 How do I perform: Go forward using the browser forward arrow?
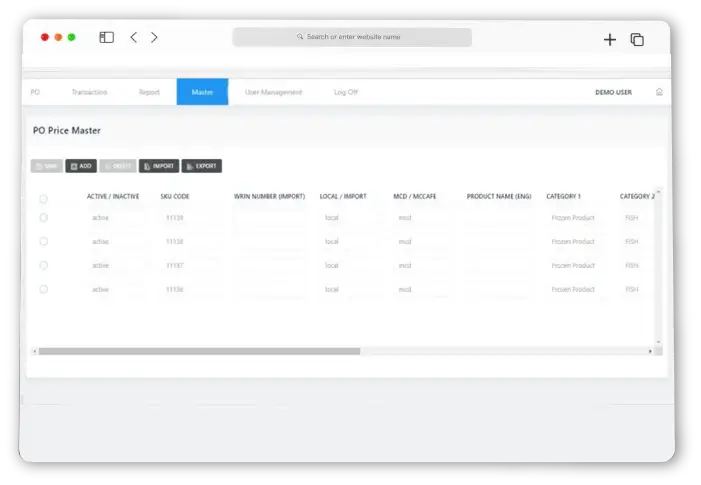coord(154,38)
